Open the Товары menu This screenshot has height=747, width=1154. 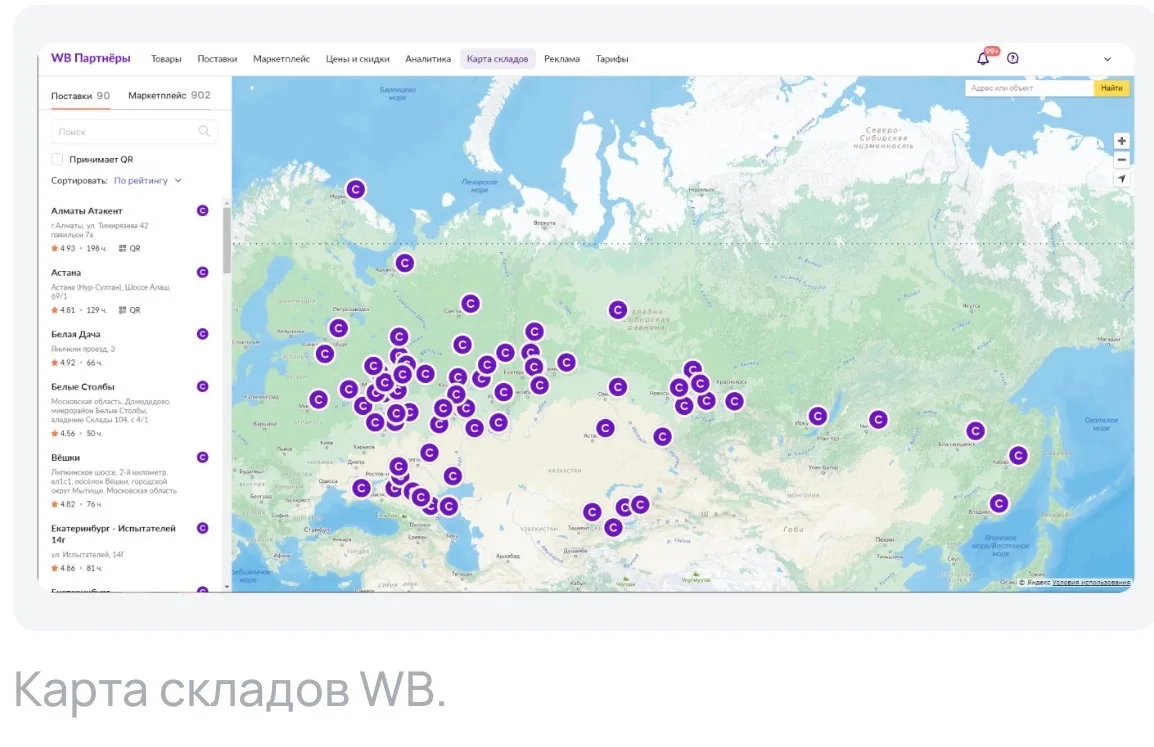[x=166, y=59]
